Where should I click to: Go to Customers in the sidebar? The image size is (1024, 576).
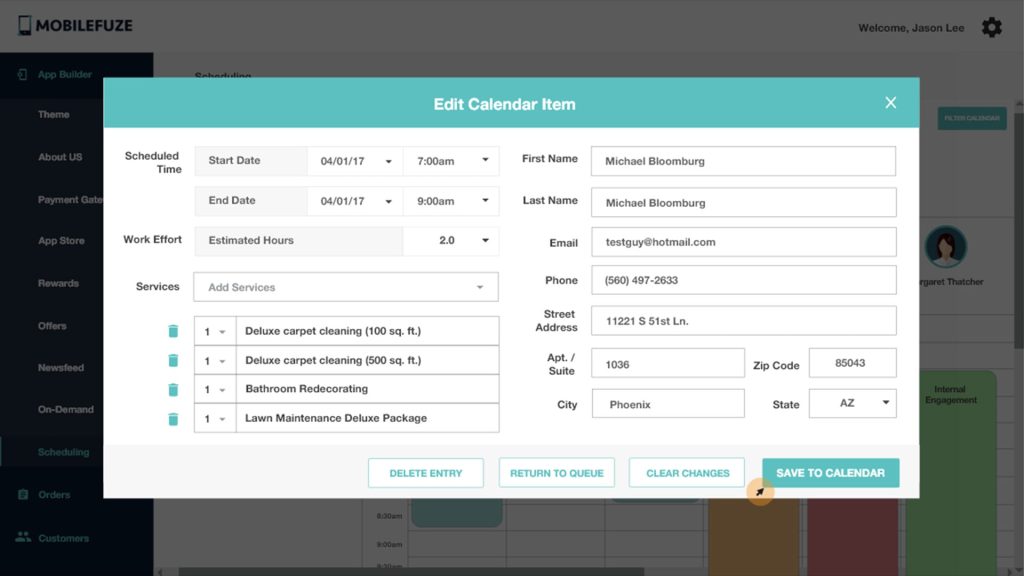(63, 538)
